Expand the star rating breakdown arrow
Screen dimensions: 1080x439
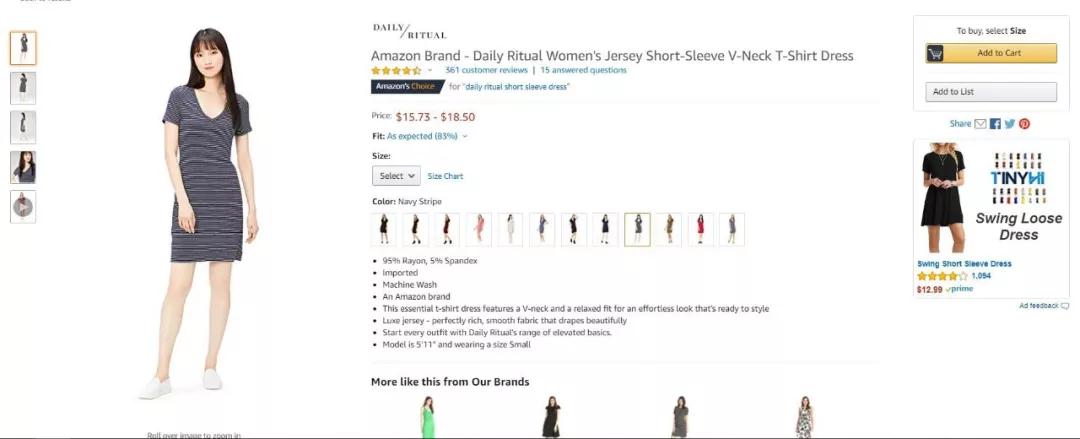point(430,70)
